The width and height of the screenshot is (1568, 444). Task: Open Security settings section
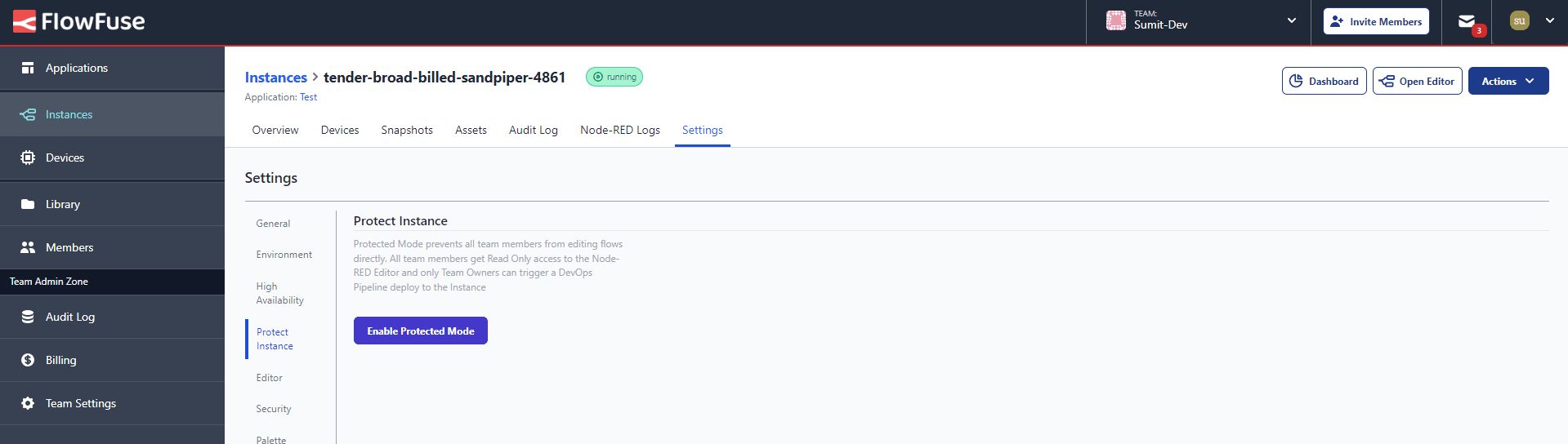click(x=274, y=409)
